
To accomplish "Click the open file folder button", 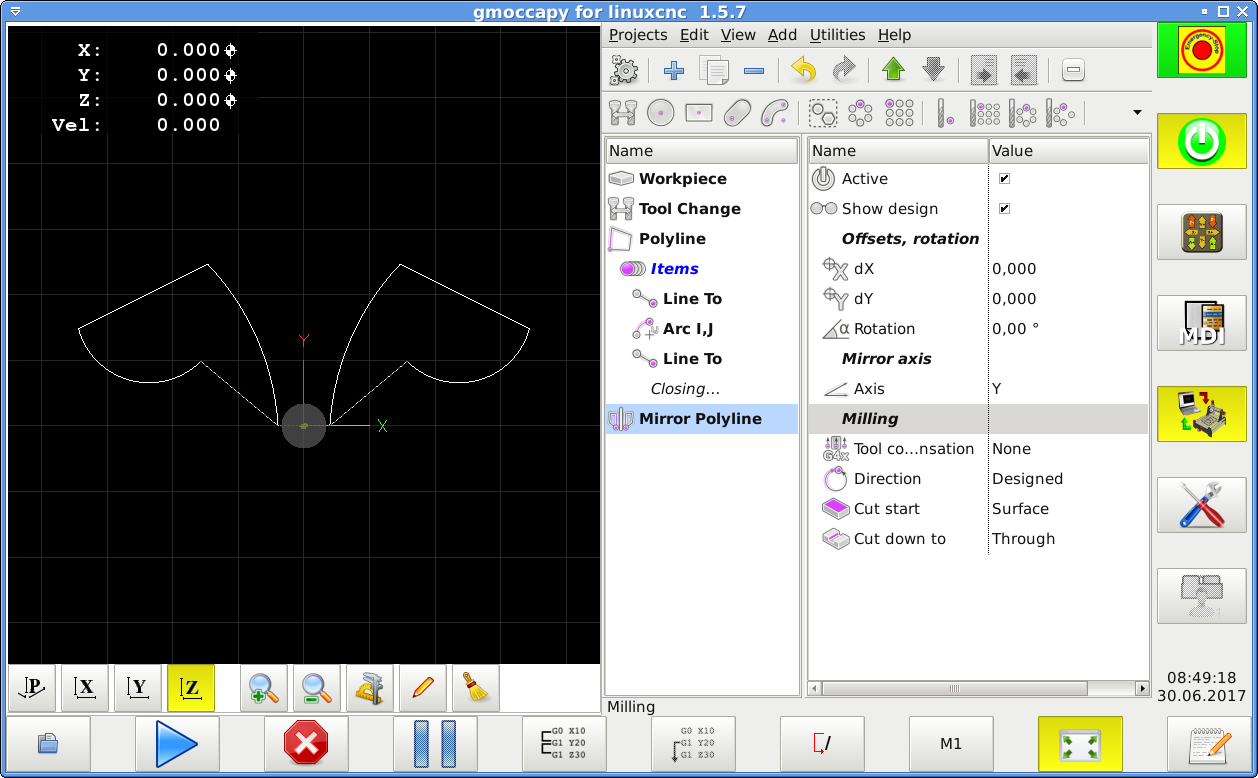I will pyautogui.click(x=48, y=744).
